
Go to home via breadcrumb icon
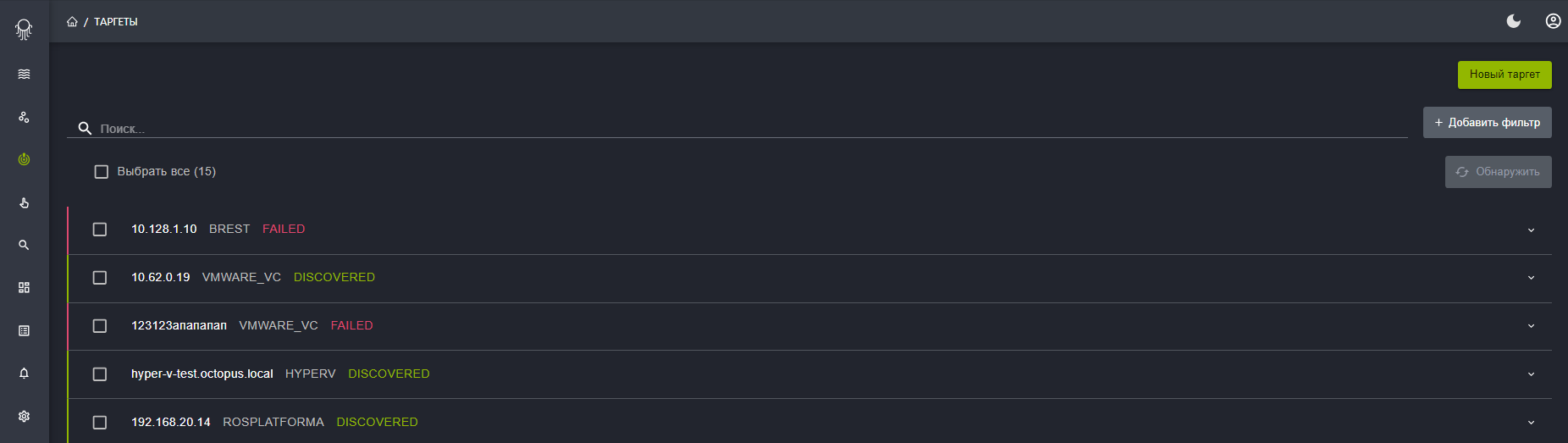(x=72, y=21)
